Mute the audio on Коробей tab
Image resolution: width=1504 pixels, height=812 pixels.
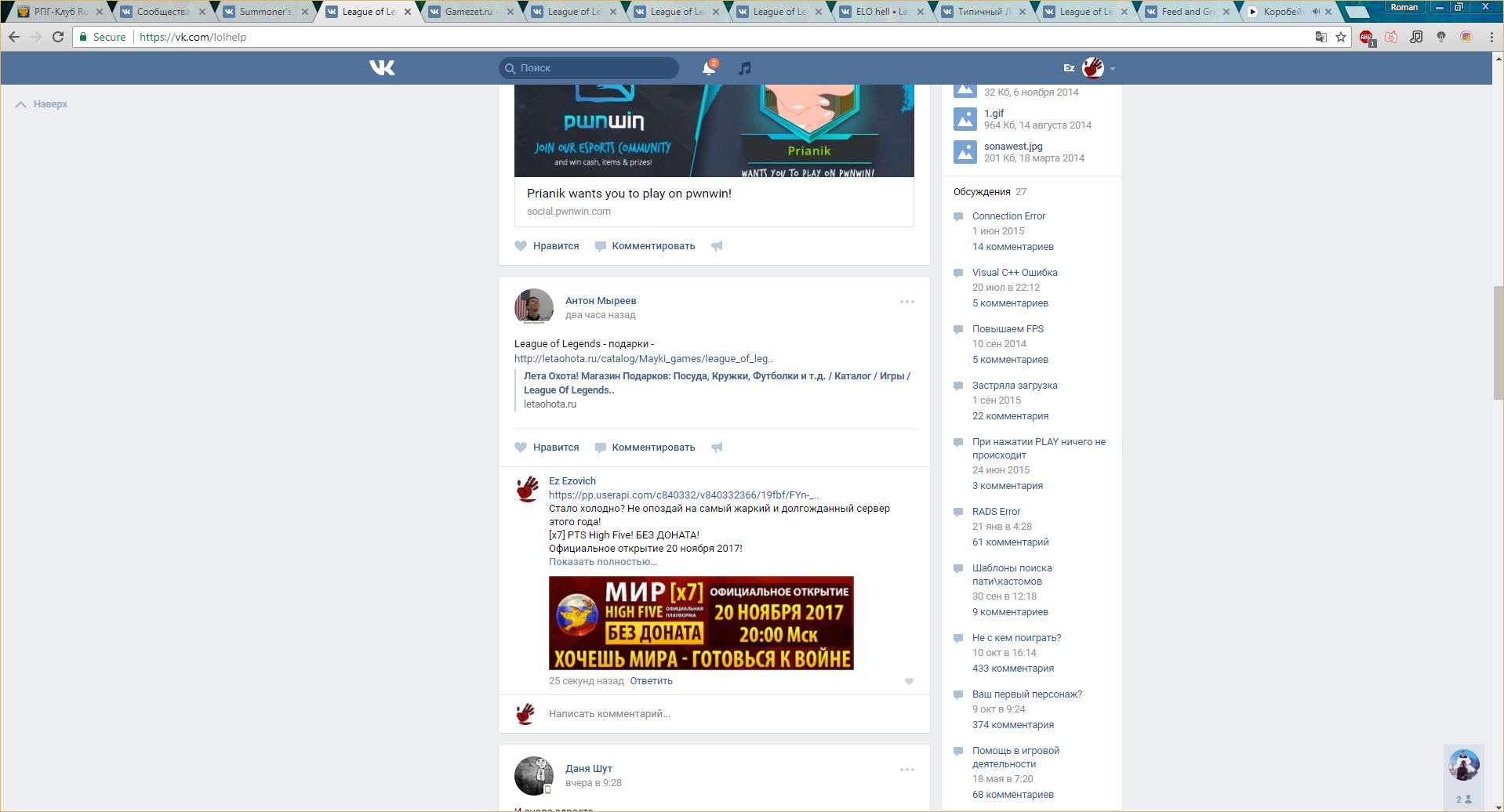point(1315,12)
